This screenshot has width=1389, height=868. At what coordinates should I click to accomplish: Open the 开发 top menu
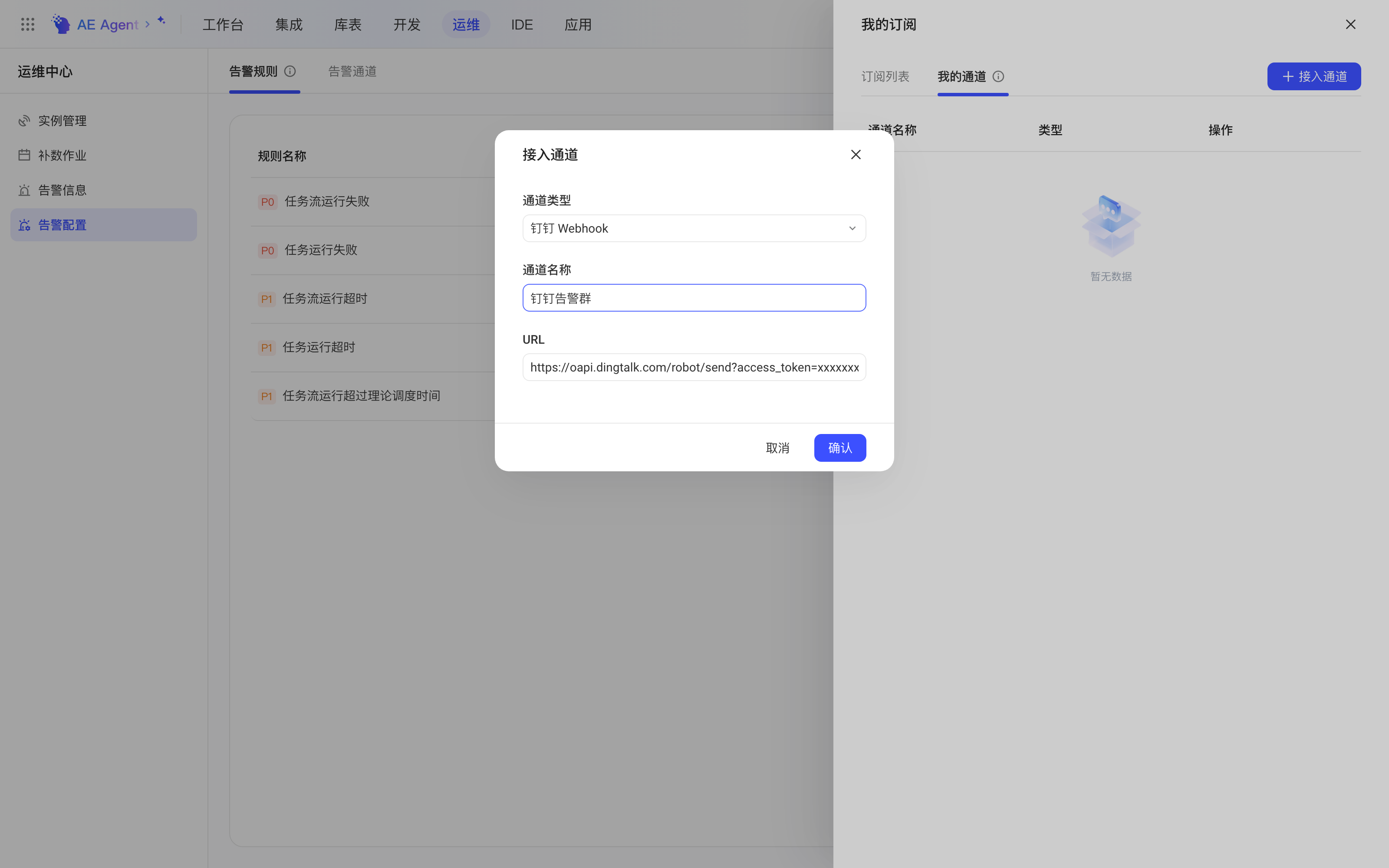pyautogui.click(x=407, y=24)
